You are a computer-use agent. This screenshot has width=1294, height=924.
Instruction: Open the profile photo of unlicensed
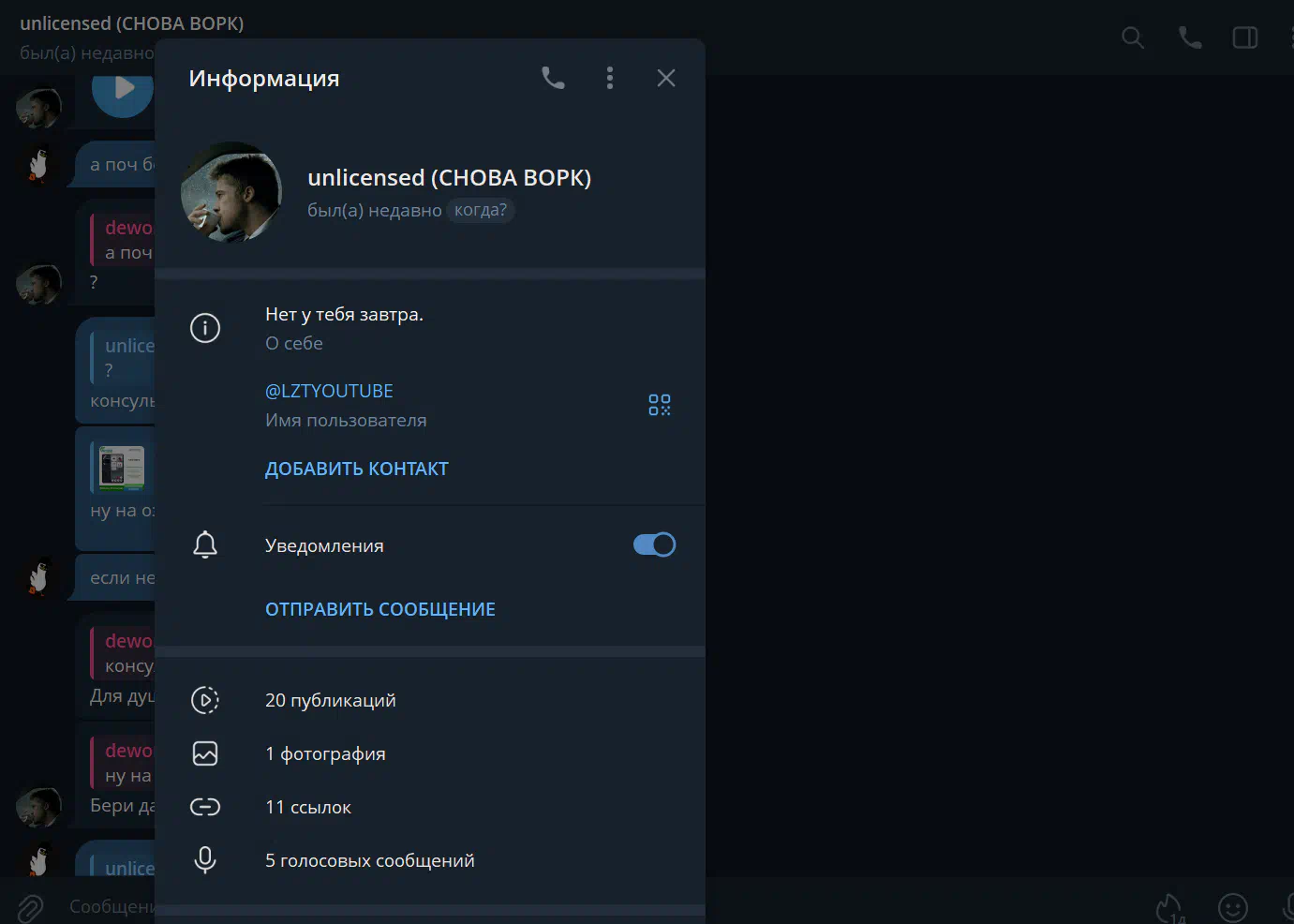[231, 192]
